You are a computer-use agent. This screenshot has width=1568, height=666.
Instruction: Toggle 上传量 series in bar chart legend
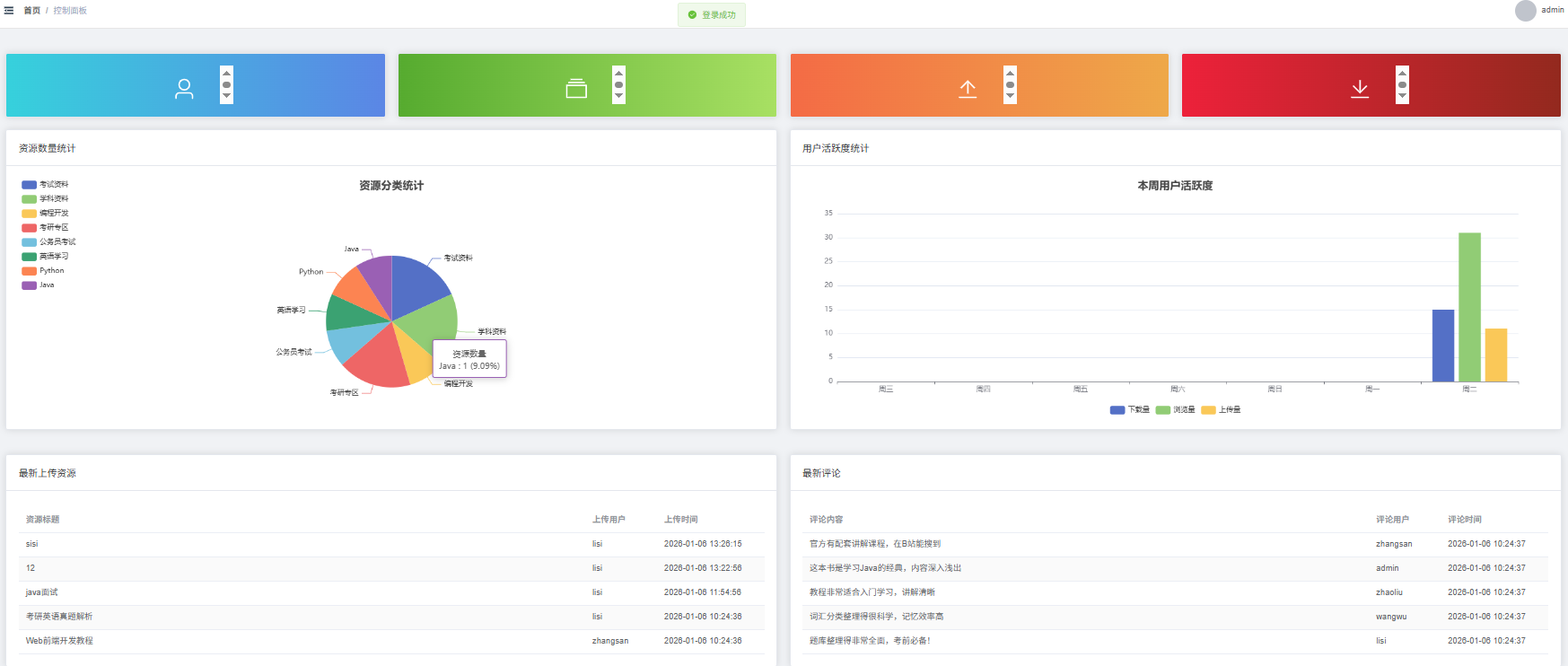click(x=1221, y=410)
